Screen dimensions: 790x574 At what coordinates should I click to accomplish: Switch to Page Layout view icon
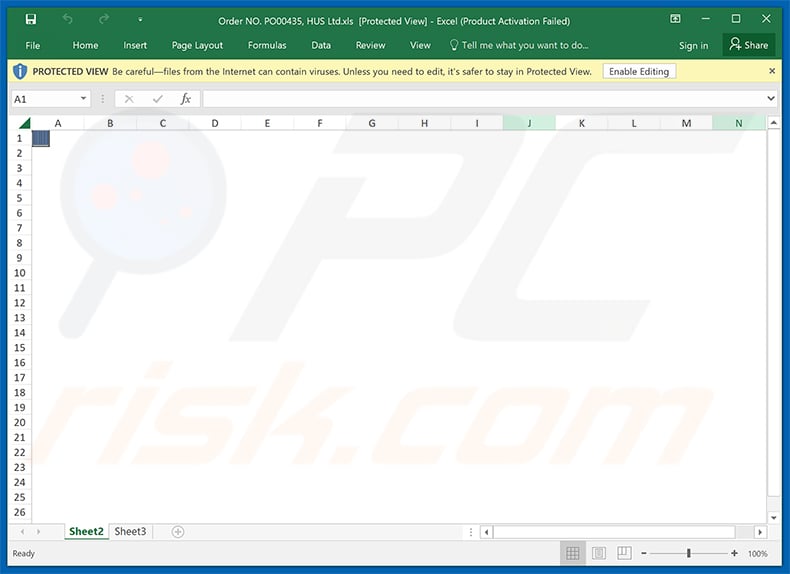coord(599,553)
